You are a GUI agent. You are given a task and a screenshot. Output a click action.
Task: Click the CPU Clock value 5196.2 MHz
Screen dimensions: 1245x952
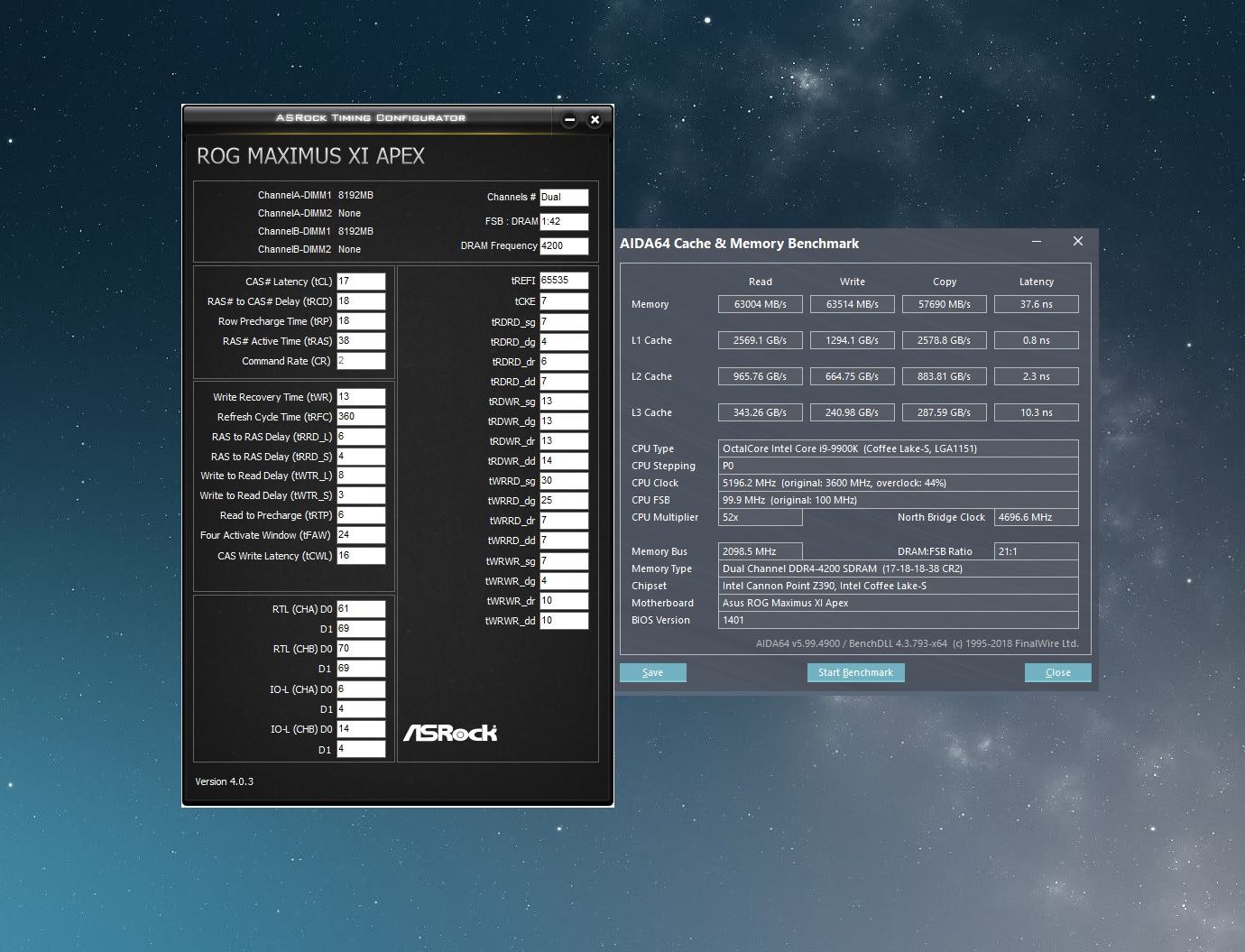tap(899, 483)
